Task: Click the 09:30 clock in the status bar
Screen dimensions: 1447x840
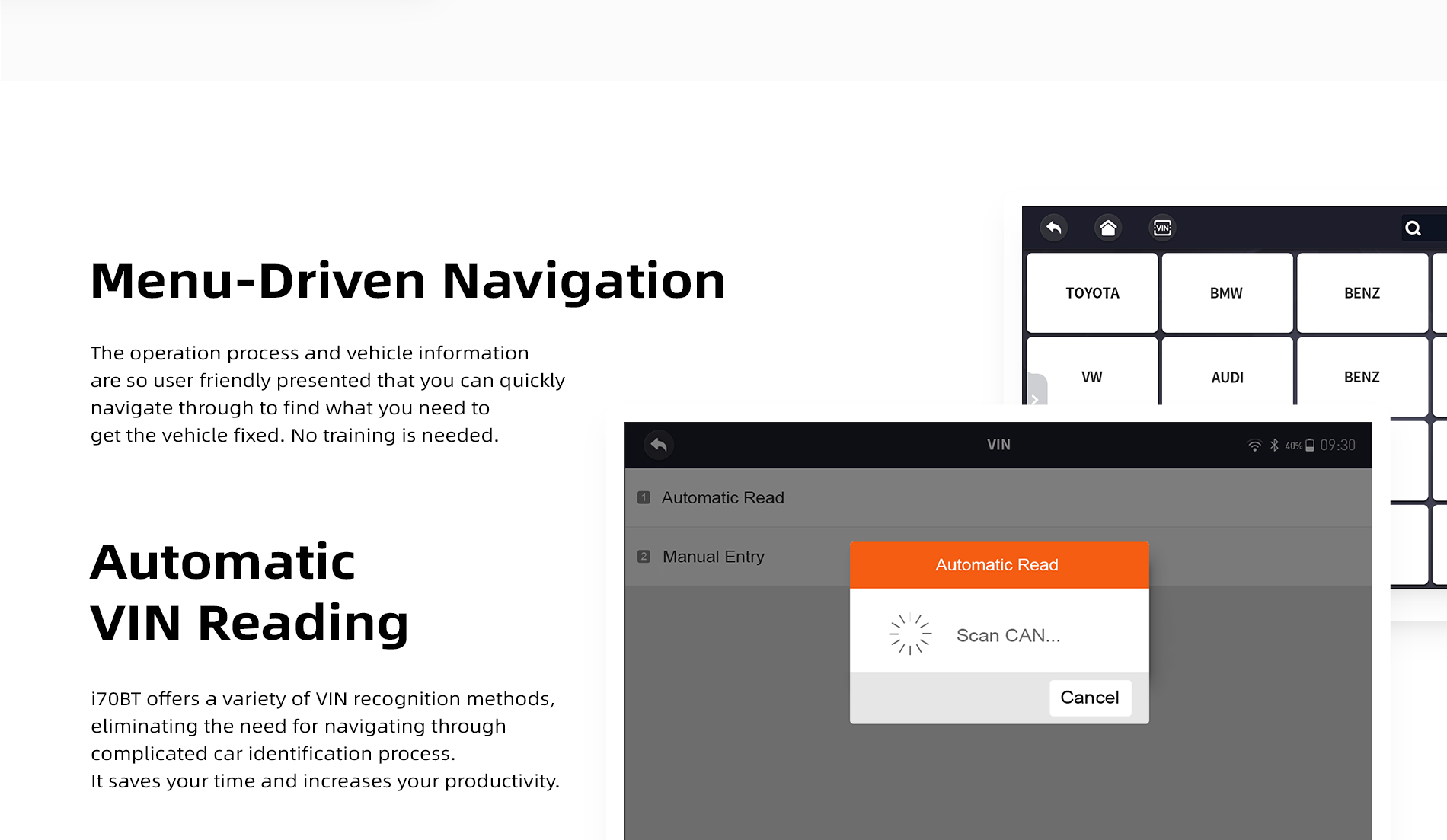Action: coord(1338,446)
